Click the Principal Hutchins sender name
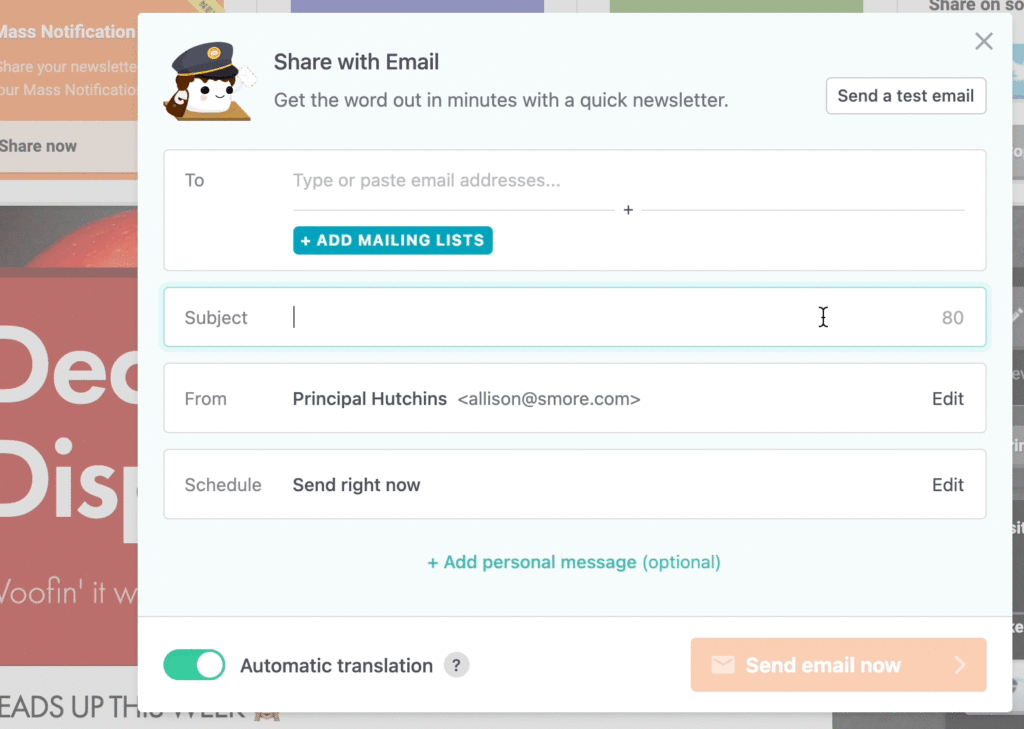The height and width of the screenshot is (729, 1024). [370, 398]
